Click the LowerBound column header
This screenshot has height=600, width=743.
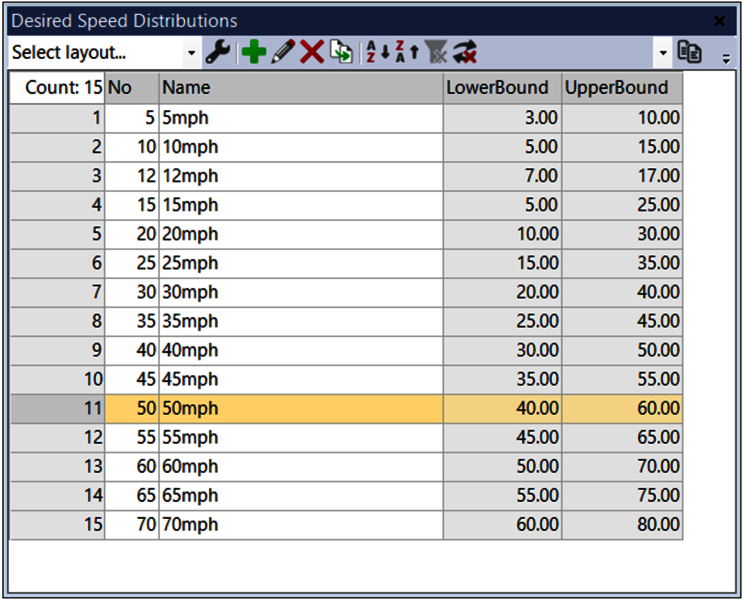point(502,87)
